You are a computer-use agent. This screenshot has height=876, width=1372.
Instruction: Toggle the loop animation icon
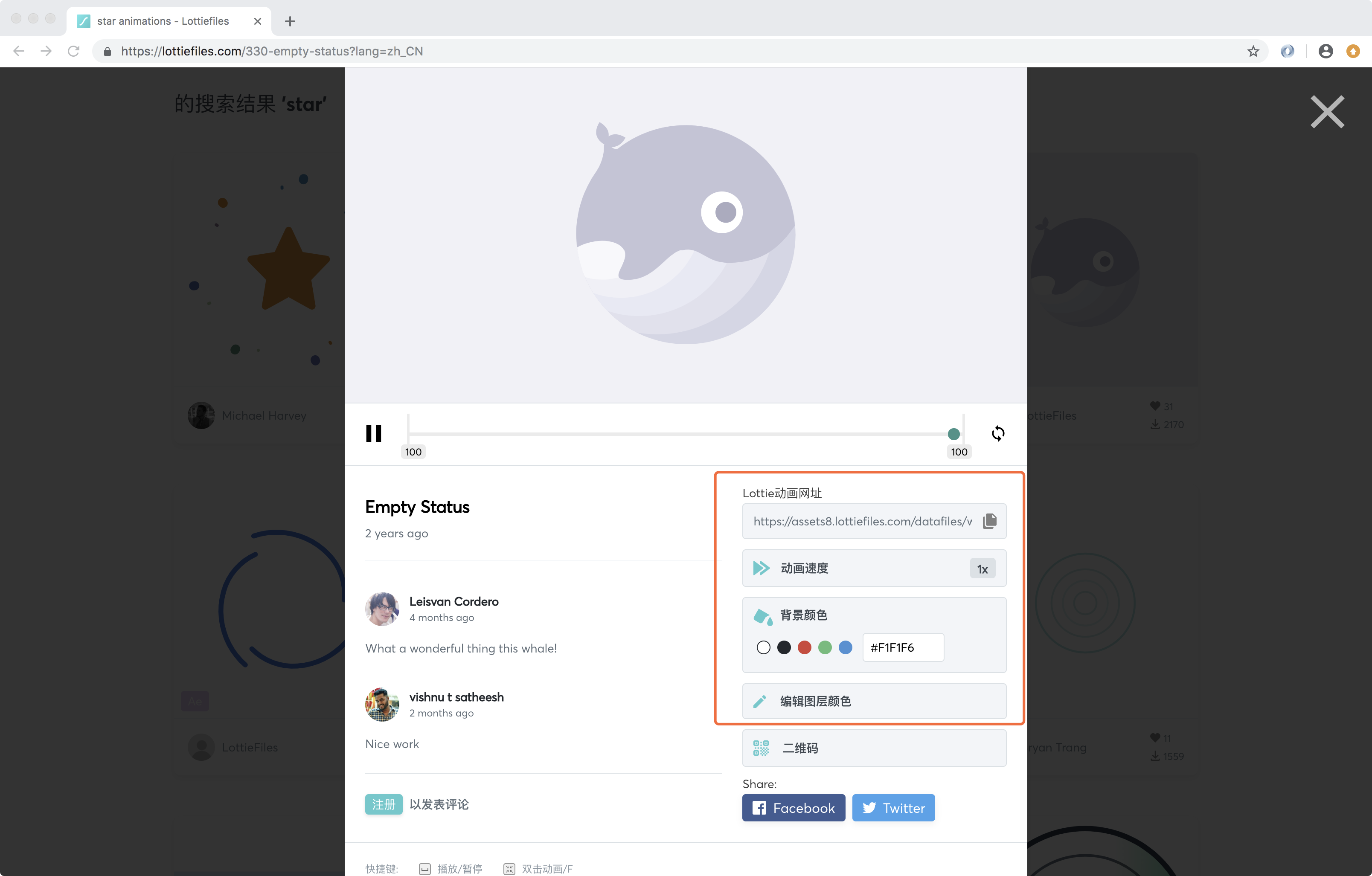coord(998,433)
